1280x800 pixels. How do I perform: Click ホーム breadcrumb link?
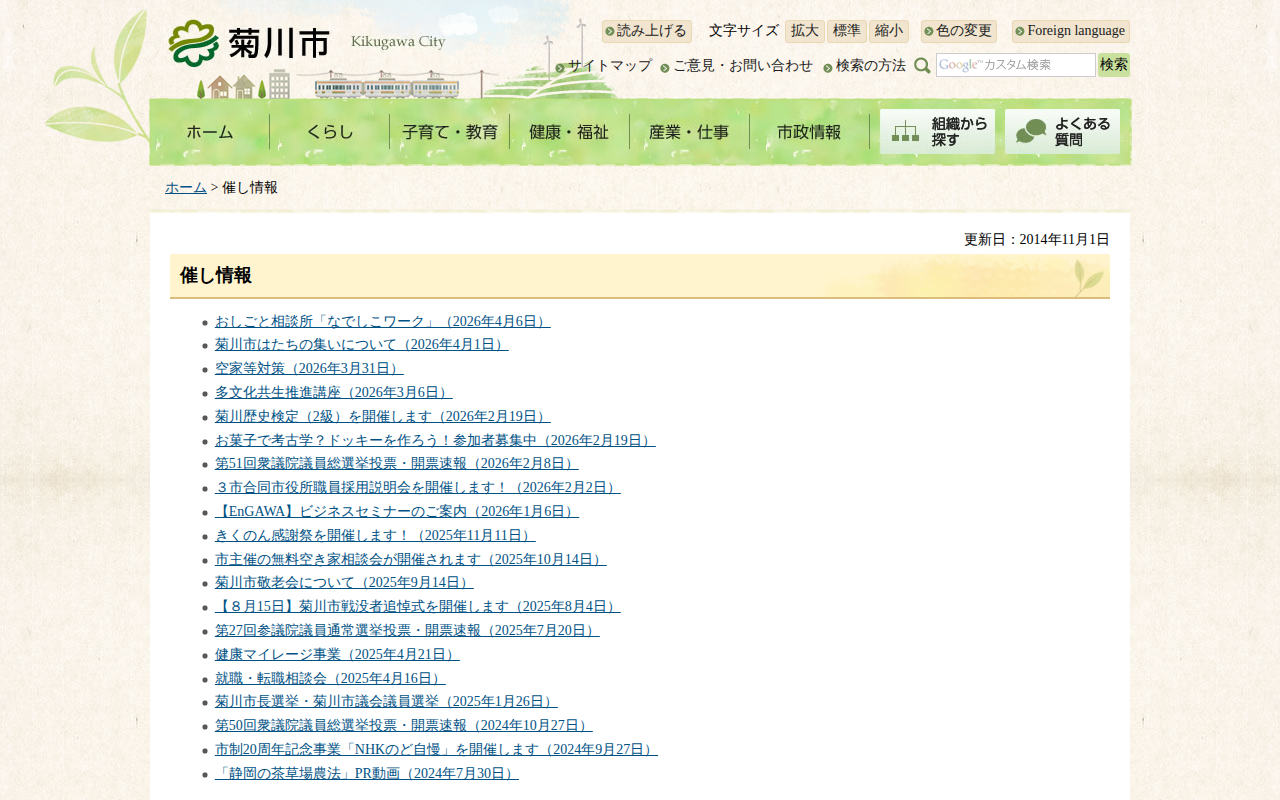click(186, 188)
